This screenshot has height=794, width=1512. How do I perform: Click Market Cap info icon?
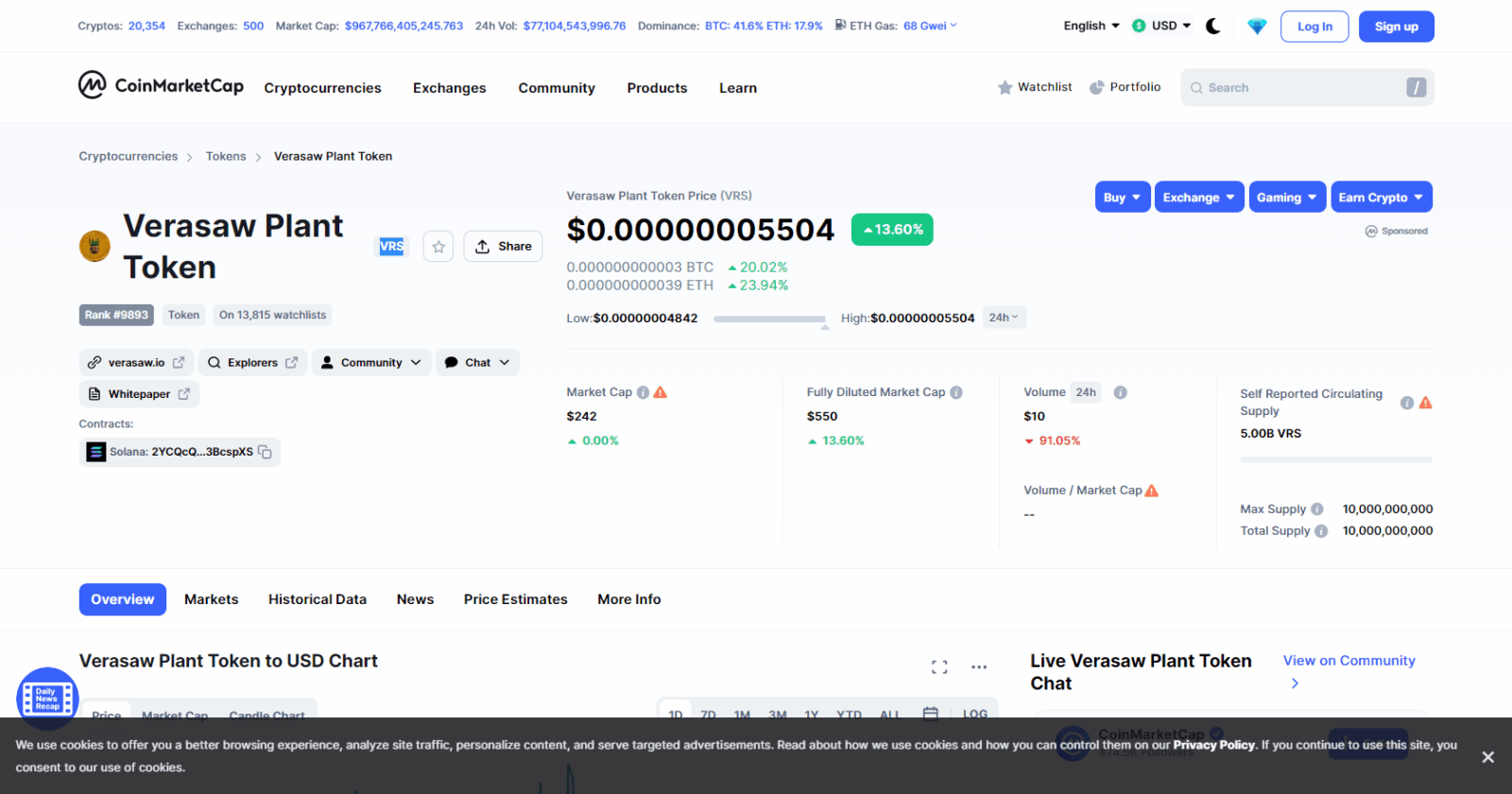pos(643,392)
